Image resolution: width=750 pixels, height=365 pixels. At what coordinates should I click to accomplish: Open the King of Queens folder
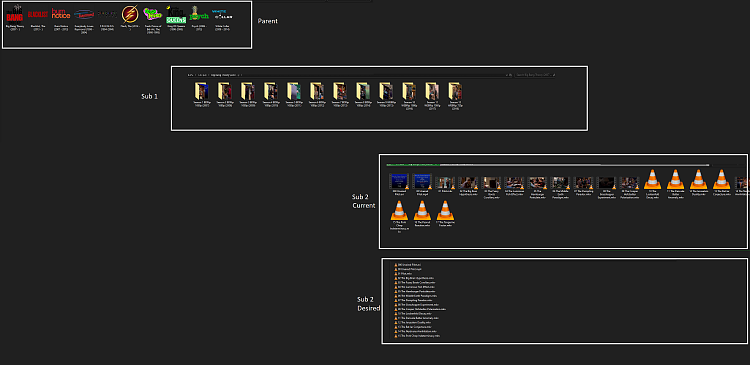pos(176,19)
